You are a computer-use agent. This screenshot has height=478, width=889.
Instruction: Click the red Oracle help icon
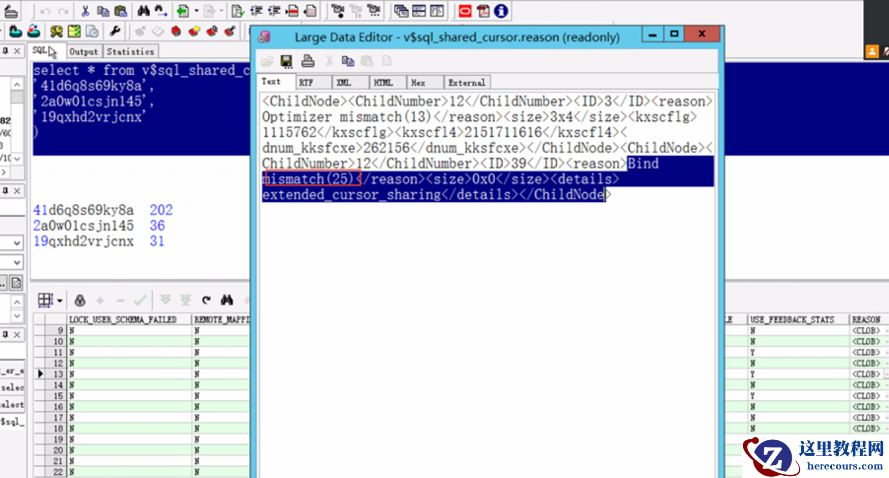(x=465, y=11)
